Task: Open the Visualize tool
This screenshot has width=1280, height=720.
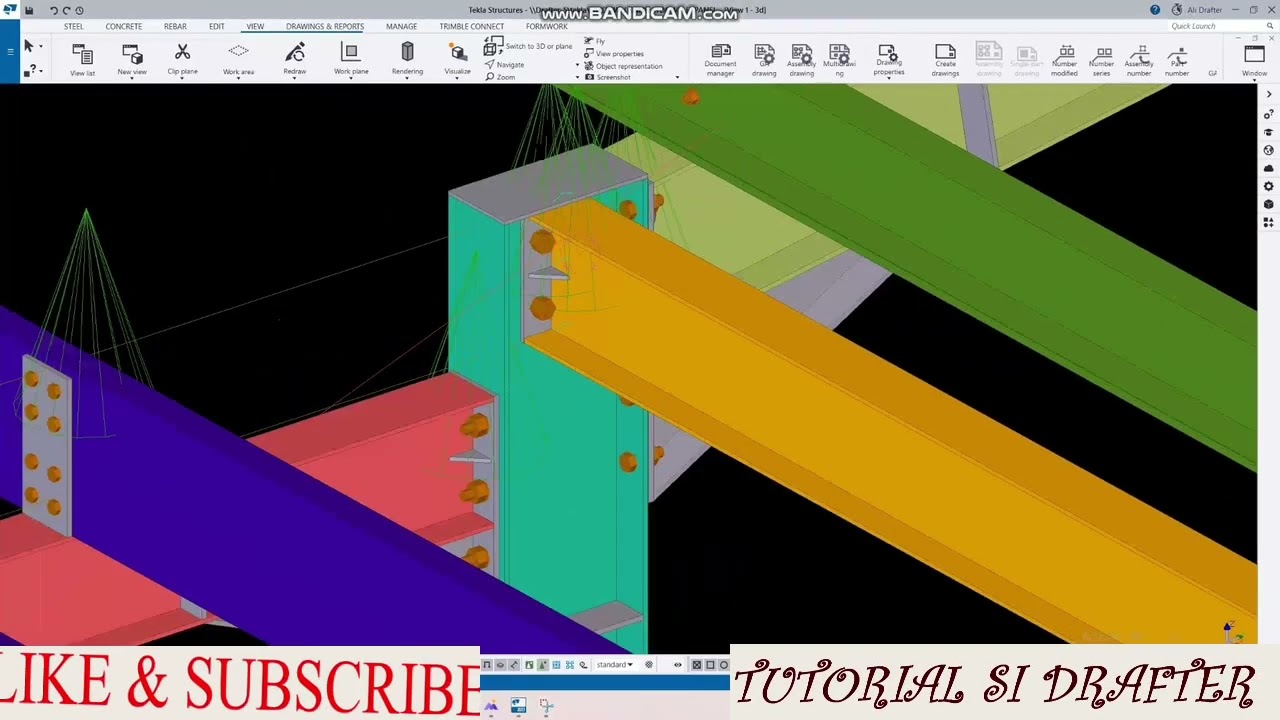Action: click(x=458, y=59)
